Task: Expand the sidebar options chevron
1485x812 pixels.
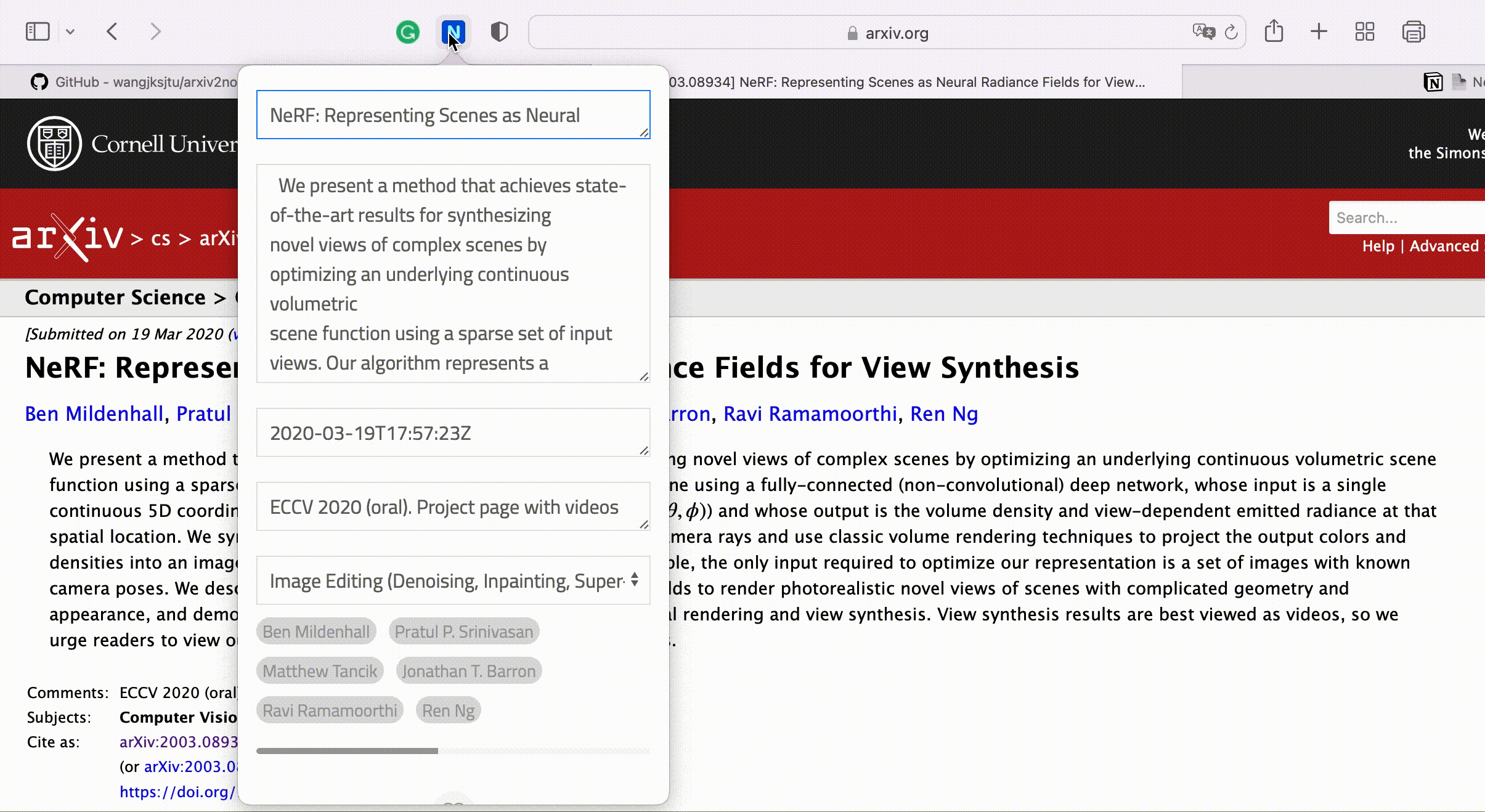Action: pos(70,32)
